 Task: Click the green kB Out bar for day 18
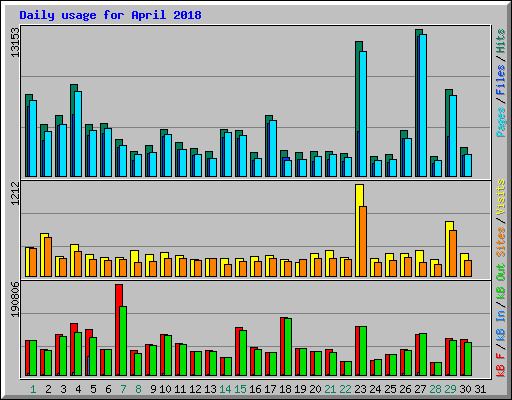tap(288, 347)
